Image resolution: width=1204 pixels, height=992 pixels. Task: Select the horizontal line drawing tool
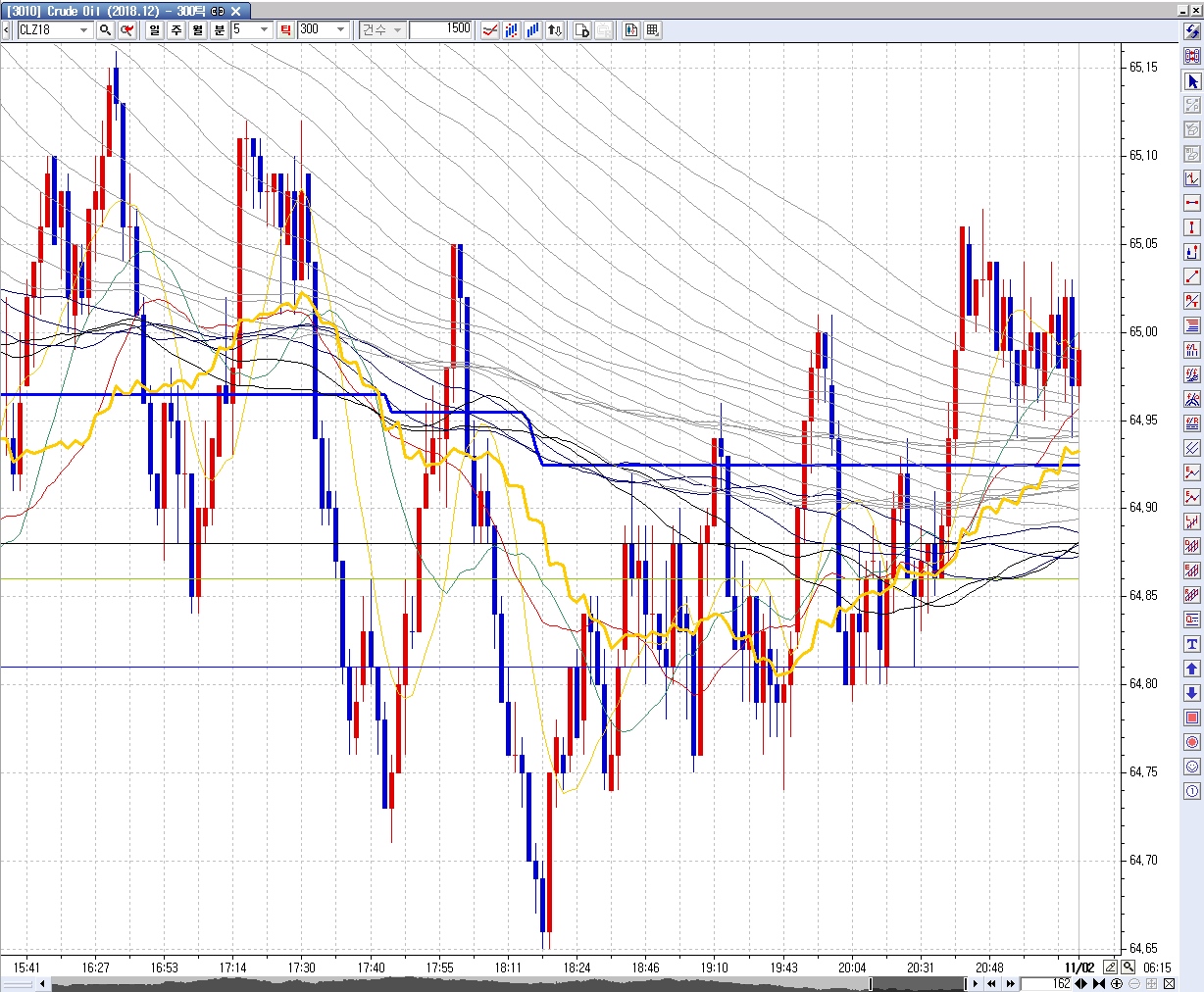tap(1192, 203)
